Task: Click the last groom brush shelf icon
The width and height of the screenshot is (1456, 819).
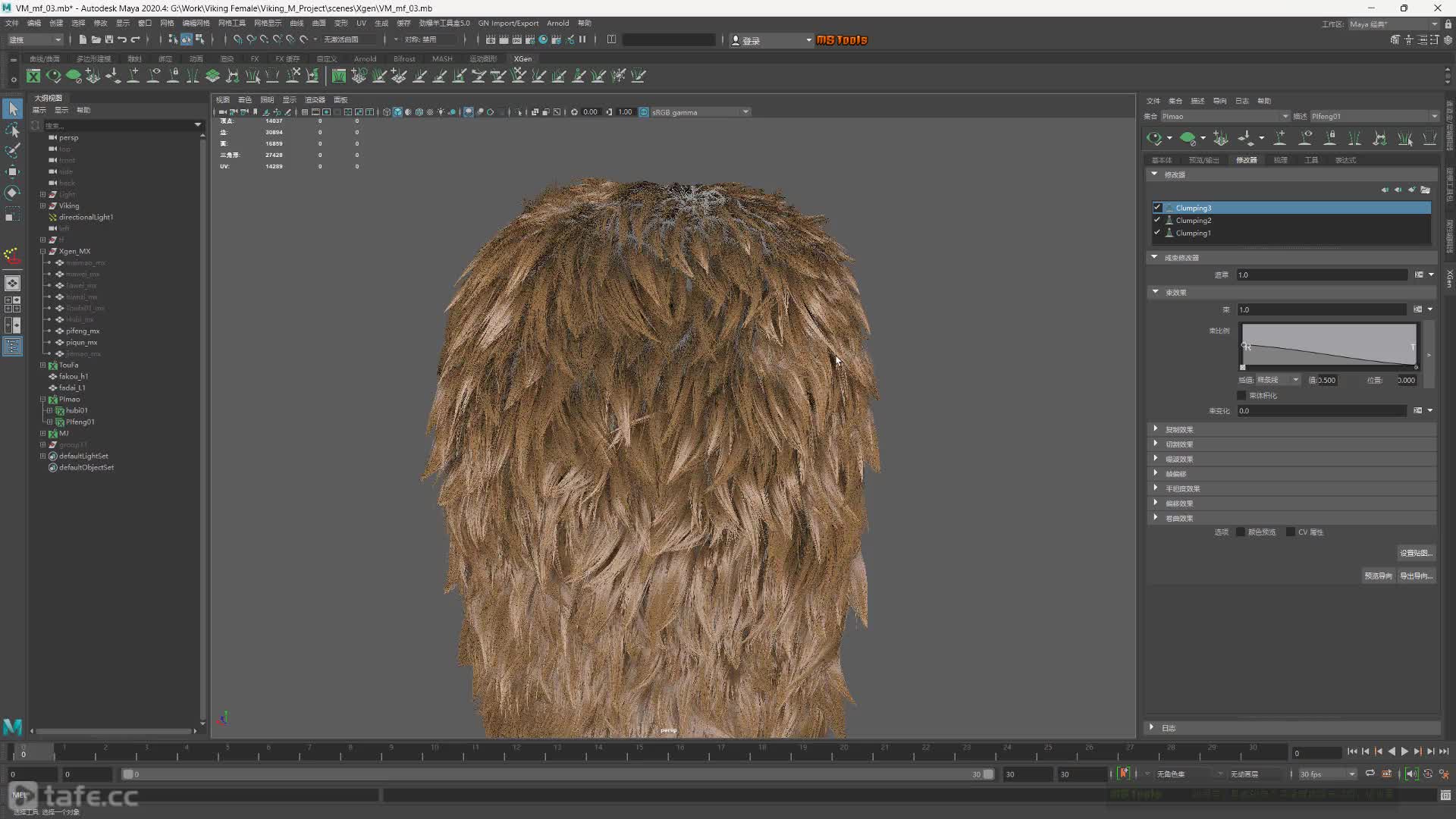Action: click(x=639, y=76)
